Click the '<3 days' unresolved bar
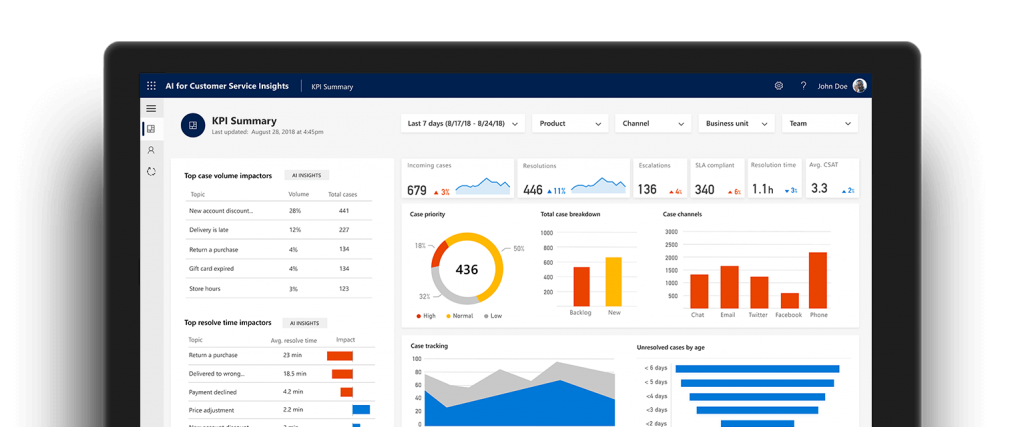This screenshot has height=427, width=1024. pos(757,410)
